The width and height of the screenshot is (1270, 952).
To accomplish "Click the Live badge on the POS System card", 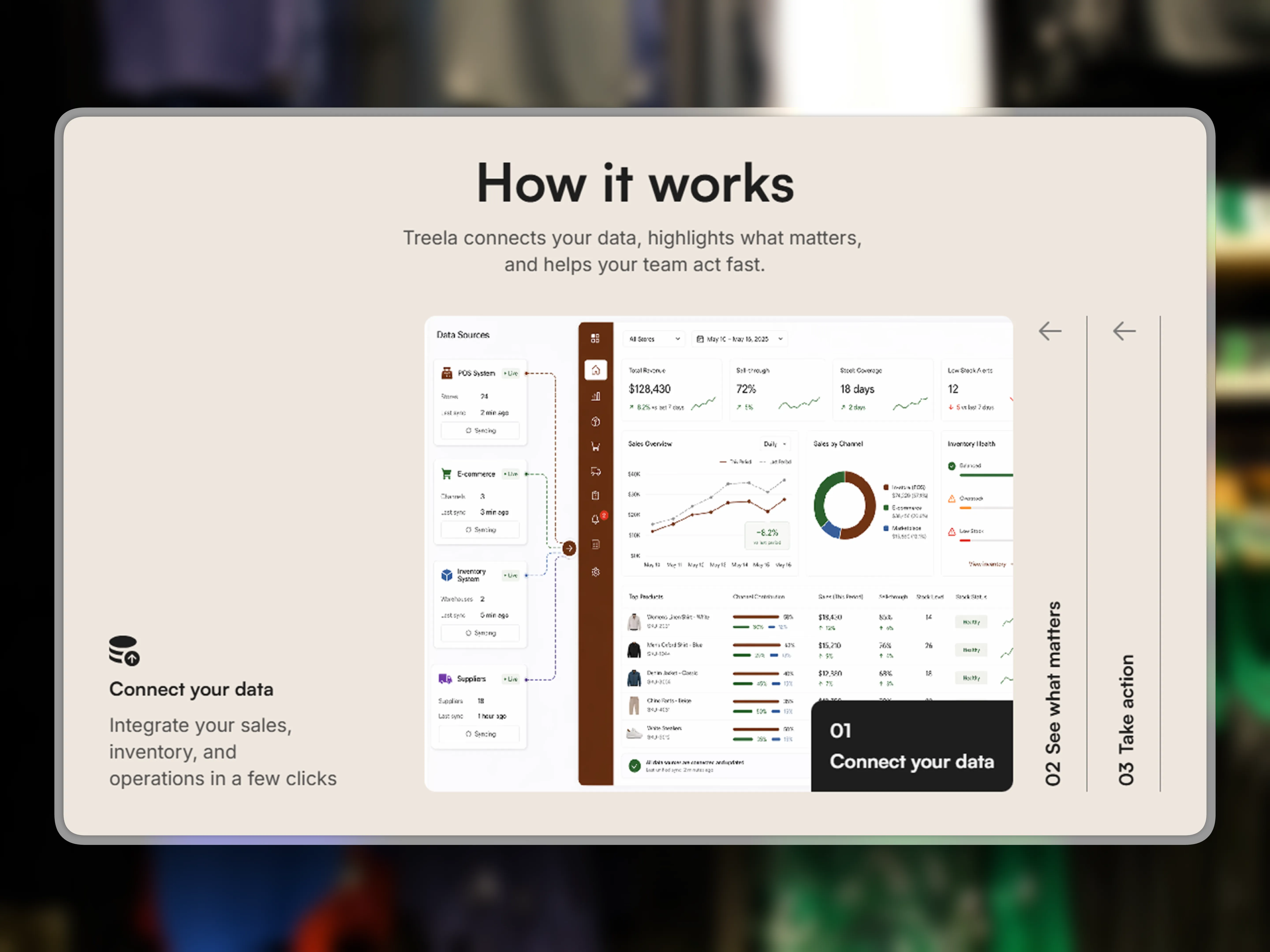I will point(510,373).
